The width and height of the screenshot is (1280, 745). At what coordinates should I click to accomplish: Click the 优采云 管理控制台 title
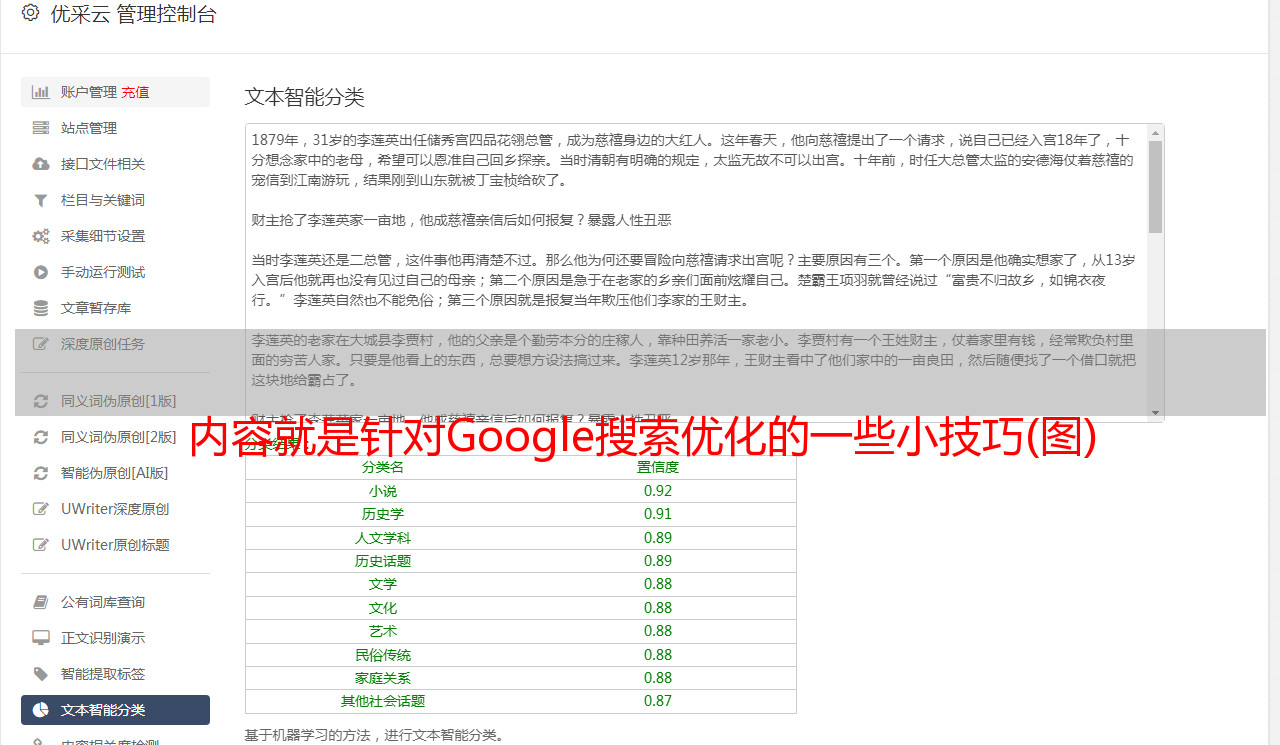pos(133,14)
